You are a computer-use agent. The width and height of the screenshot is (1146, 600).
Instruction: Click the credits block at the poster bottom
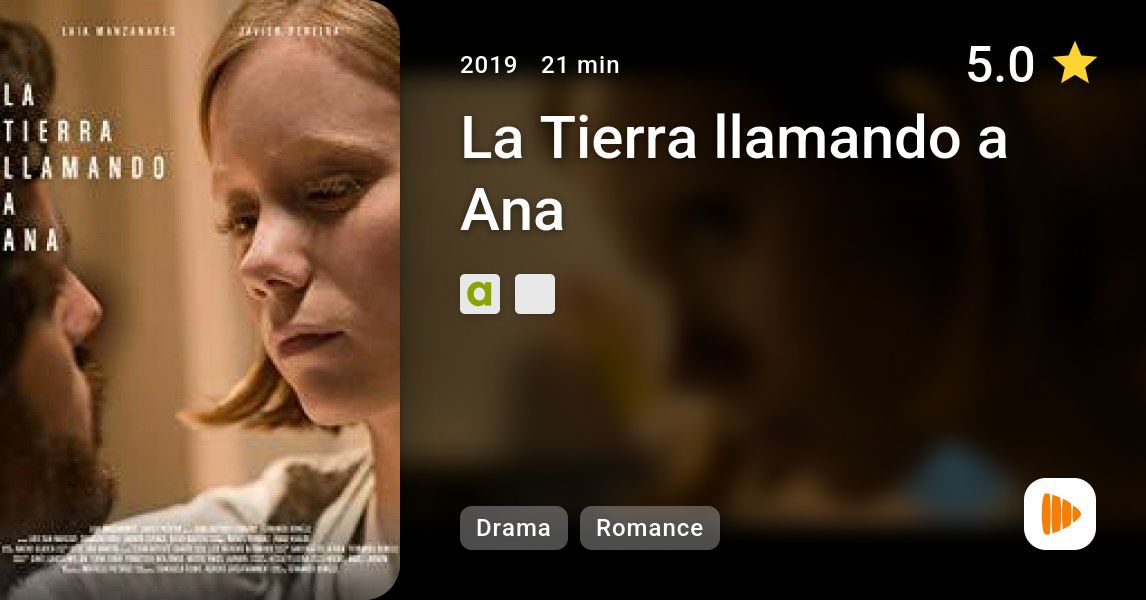(x=200, y=548)
